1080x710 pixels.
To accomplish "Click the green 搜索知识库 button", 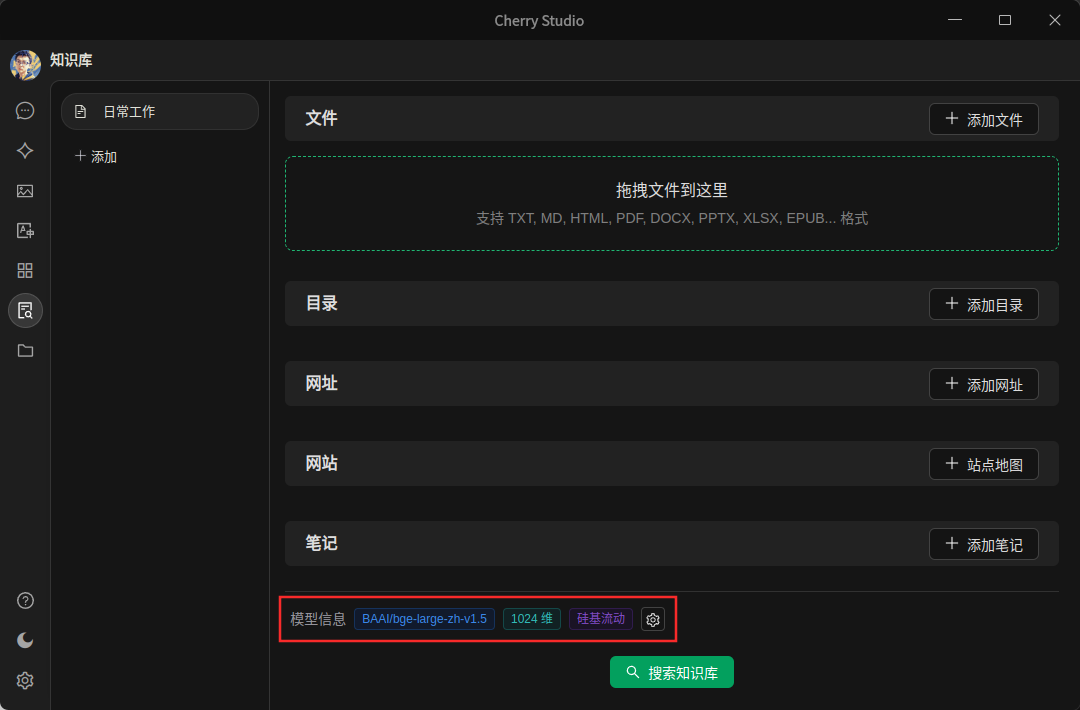I will (672, 672).
